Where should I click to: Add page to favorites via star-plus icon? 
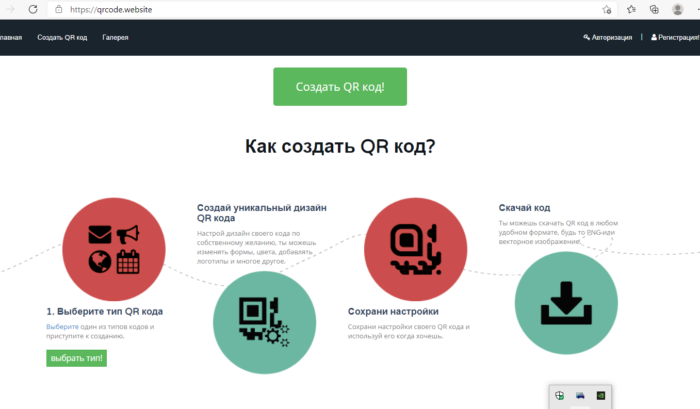pos(607,9)
